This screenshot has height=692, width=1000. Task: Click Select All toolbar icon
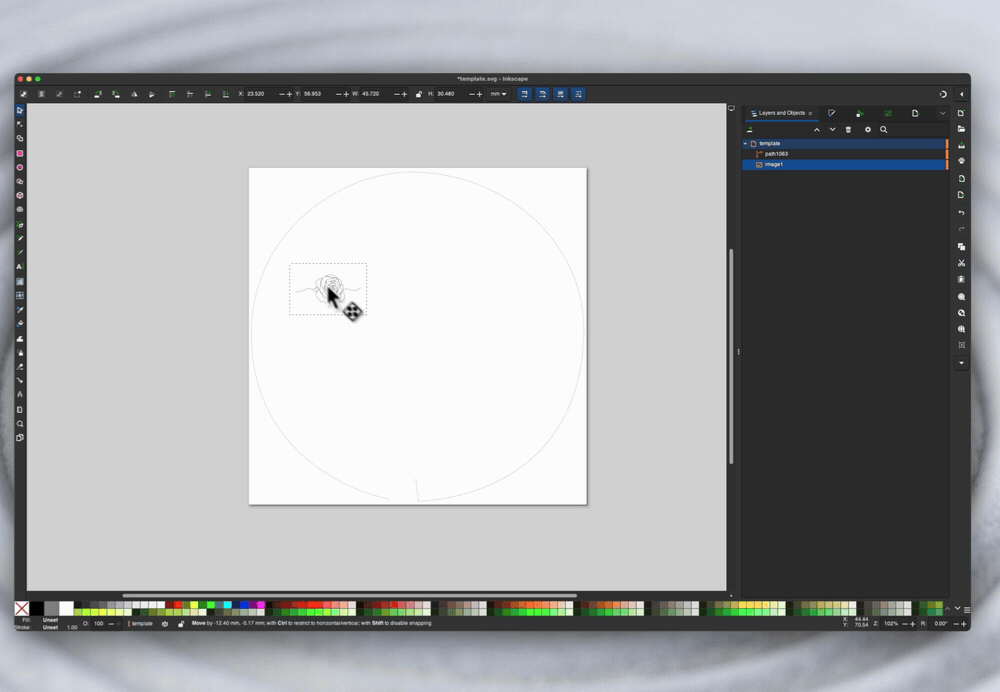[24, 94]
